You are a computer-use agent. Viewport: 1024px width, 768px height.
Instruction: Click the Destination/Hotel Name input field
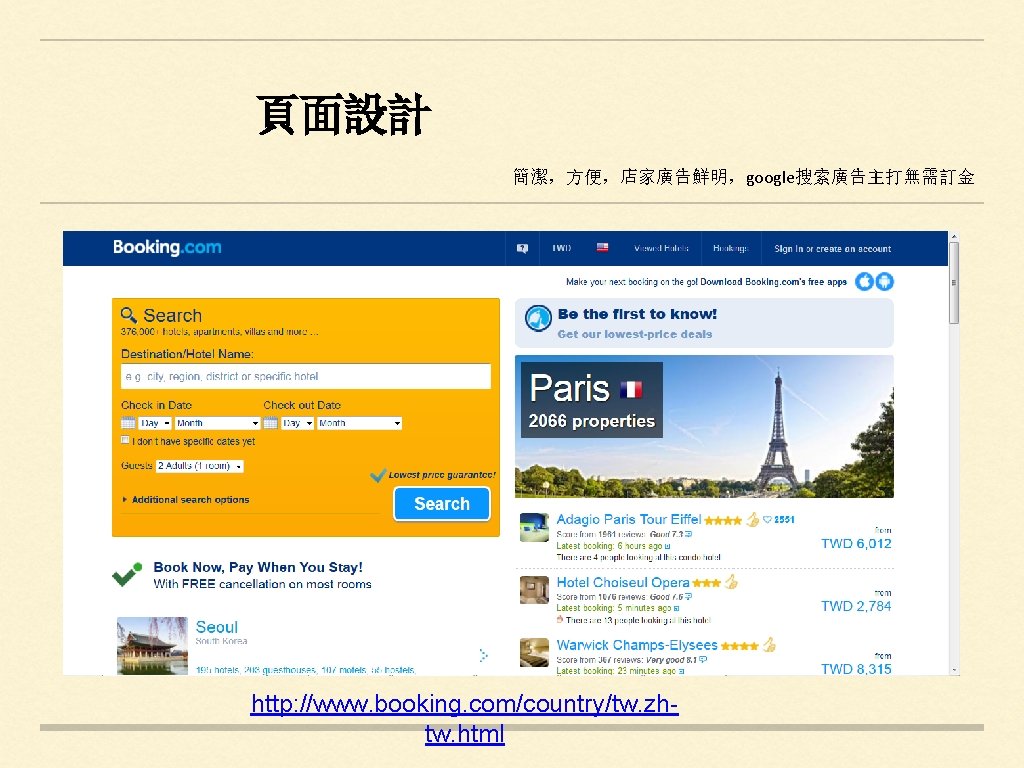306,376
